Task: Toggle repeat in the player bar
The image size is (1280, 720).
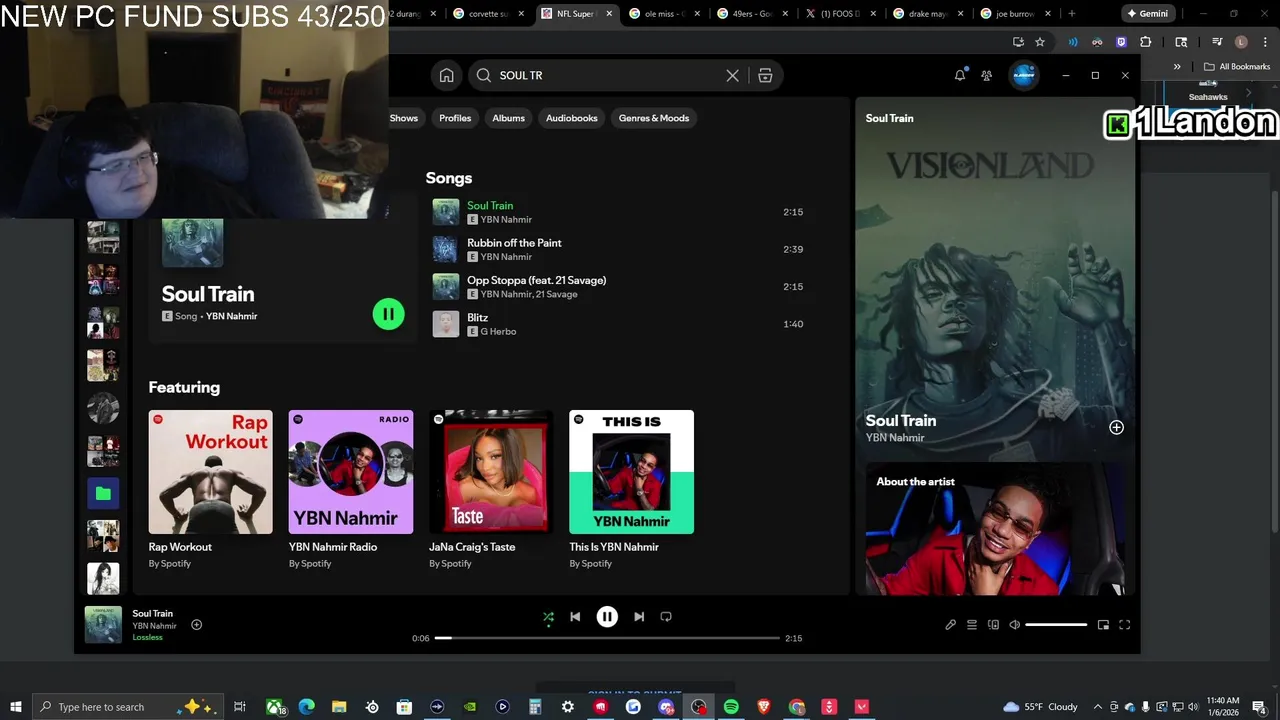Action: point(666,617)
